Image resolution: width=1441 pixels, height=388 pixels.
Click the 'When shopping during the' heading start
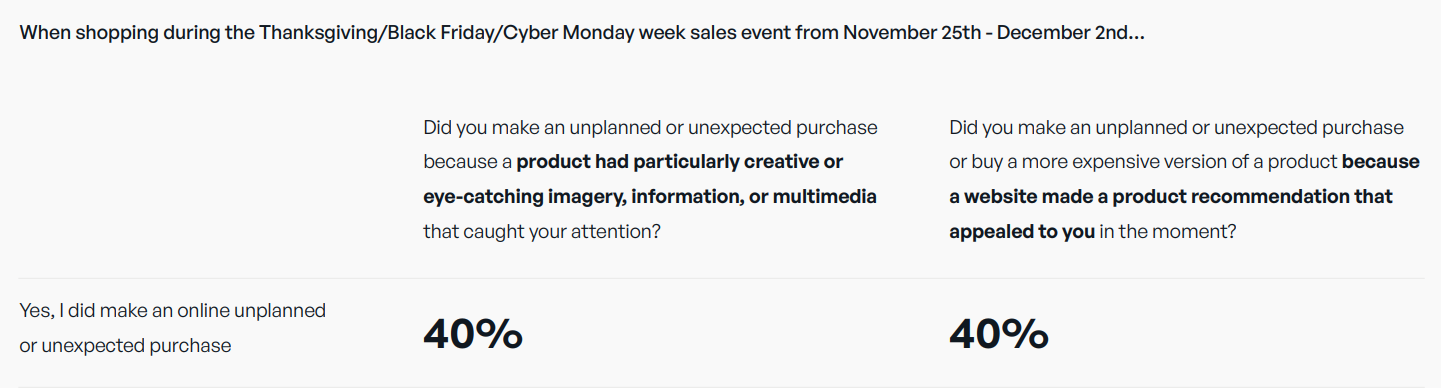tap(137, 32)
